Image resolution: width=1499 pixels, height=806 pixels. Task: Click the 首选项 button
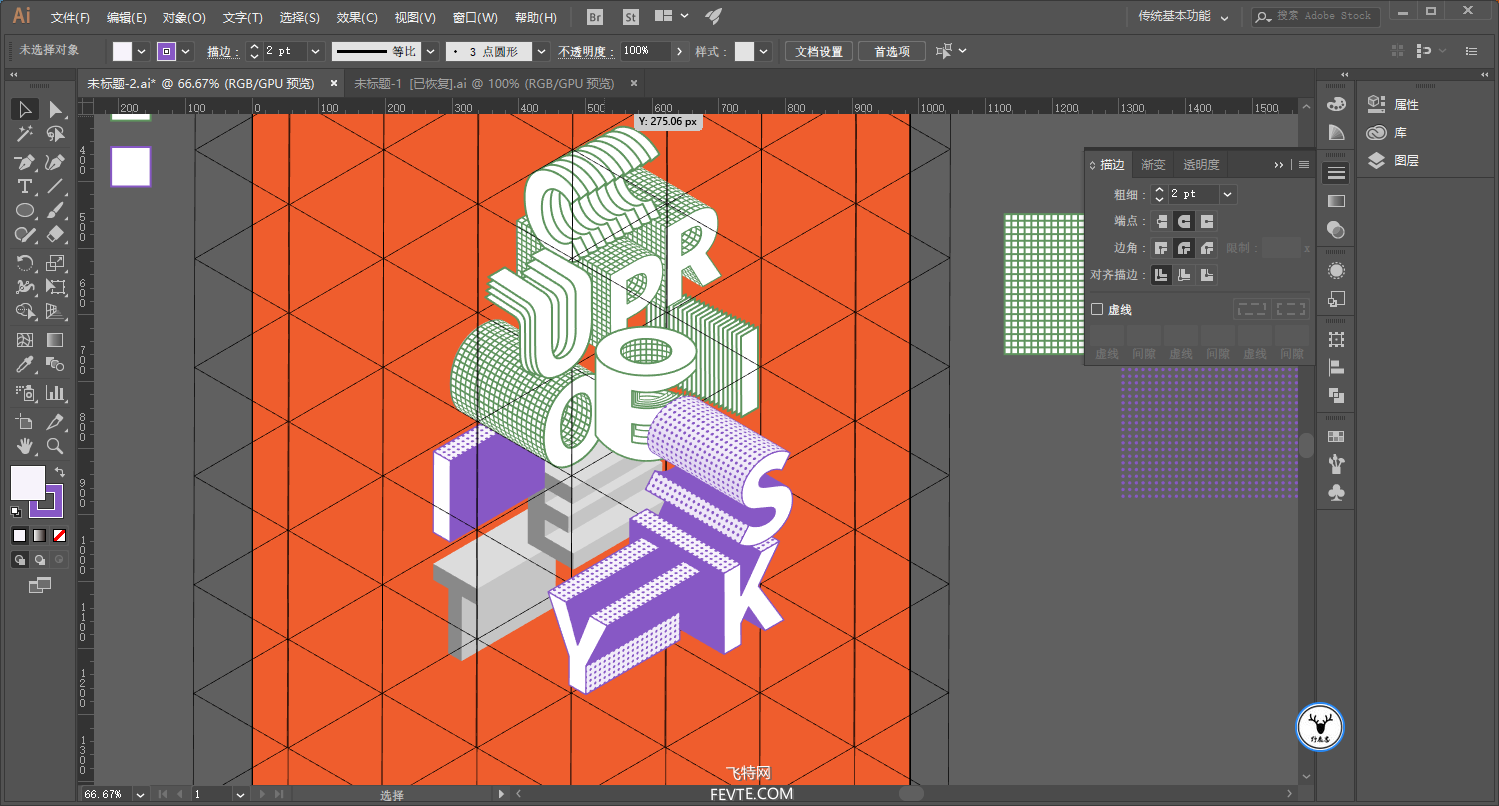[892, 52]
